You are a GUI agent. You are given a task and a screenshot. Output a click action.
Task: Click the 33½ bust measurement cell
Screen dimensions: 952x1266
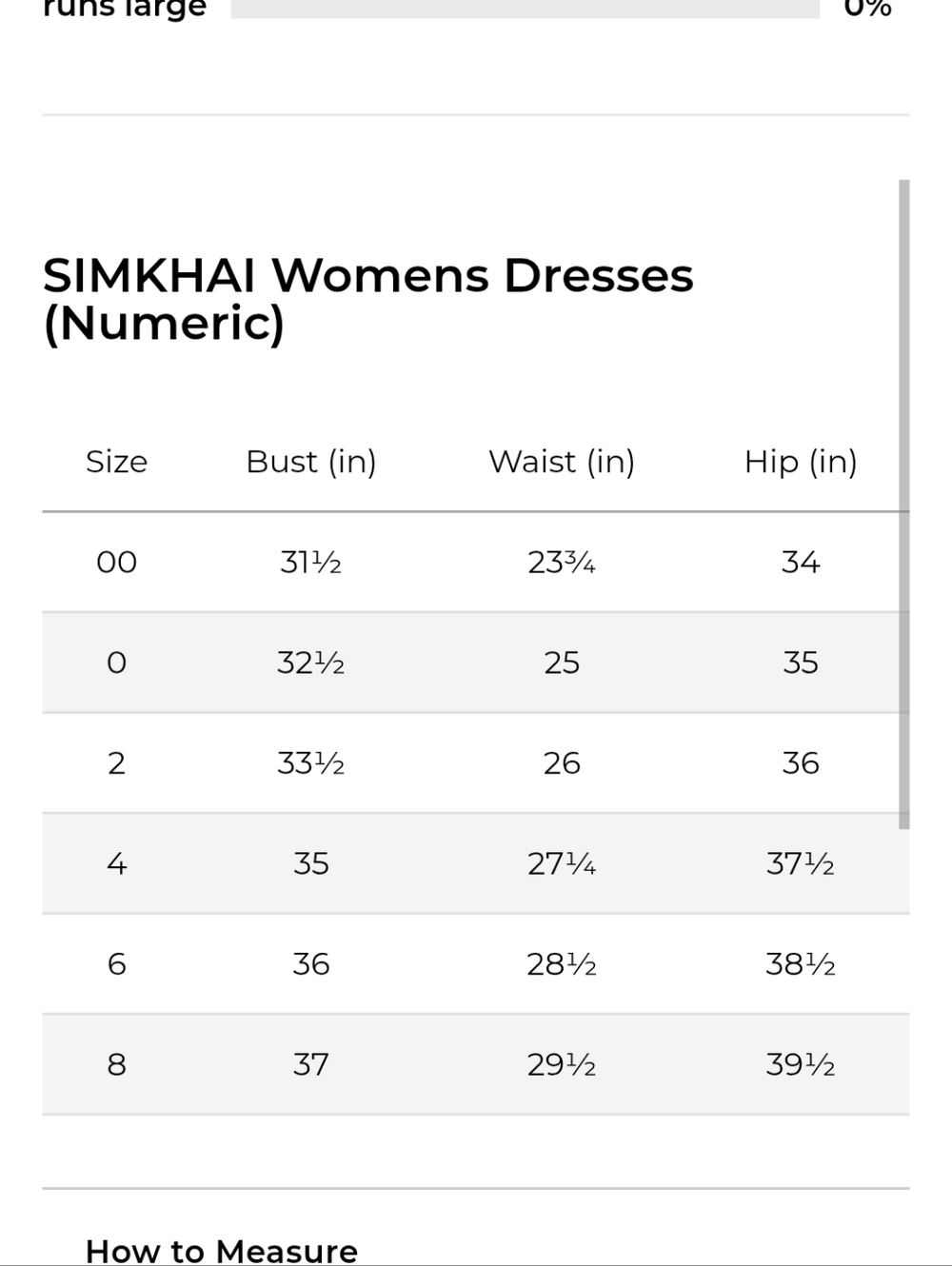tap(311, 763)
